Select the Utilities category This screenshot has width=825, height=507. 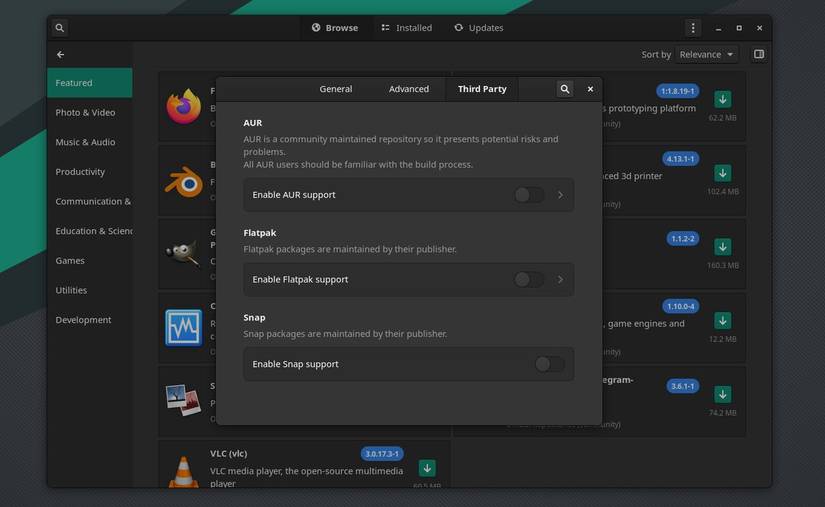click(x=89, y=290)
